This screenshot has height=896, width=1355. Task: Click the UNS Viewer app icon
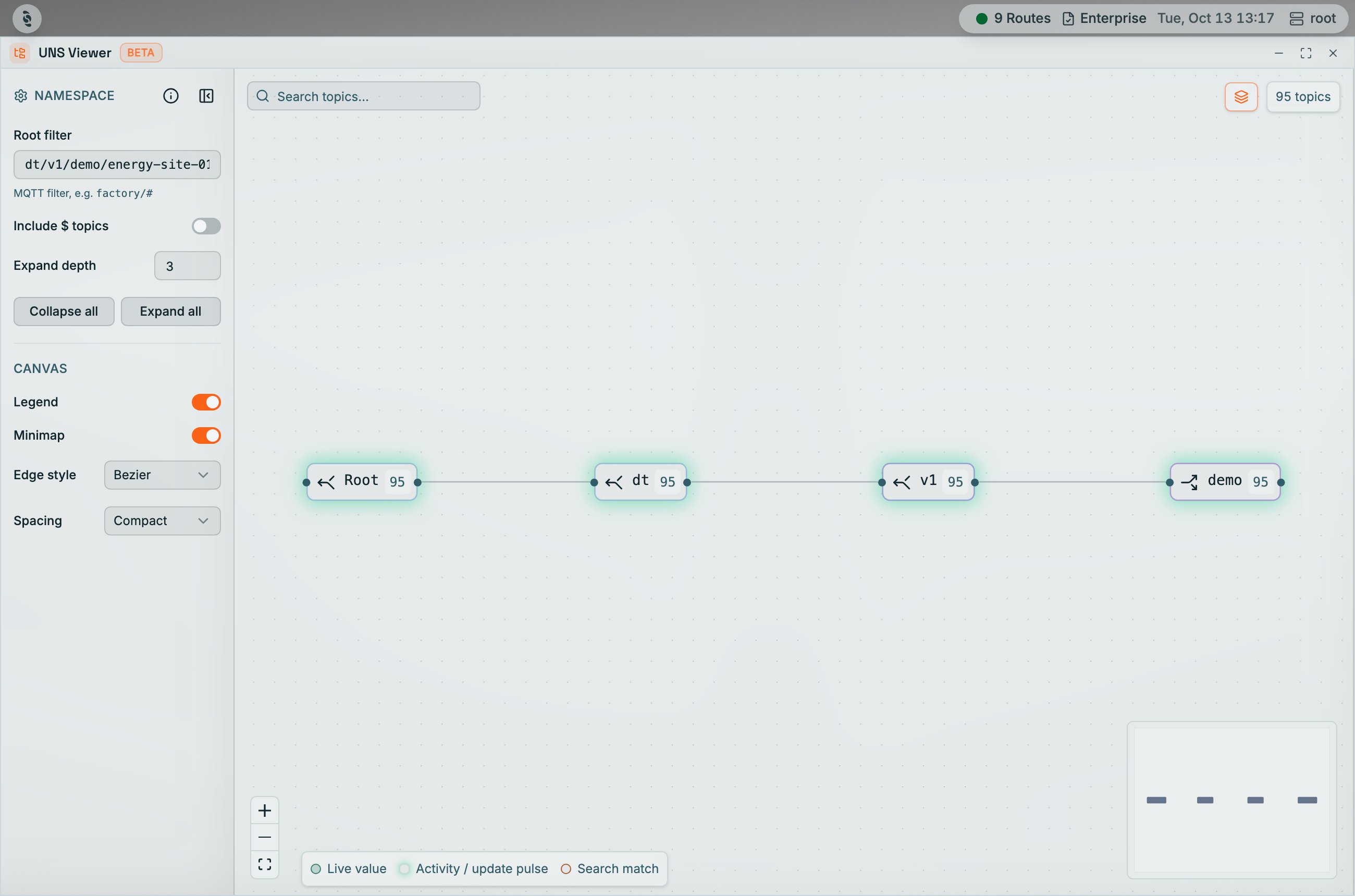[20, 53]
